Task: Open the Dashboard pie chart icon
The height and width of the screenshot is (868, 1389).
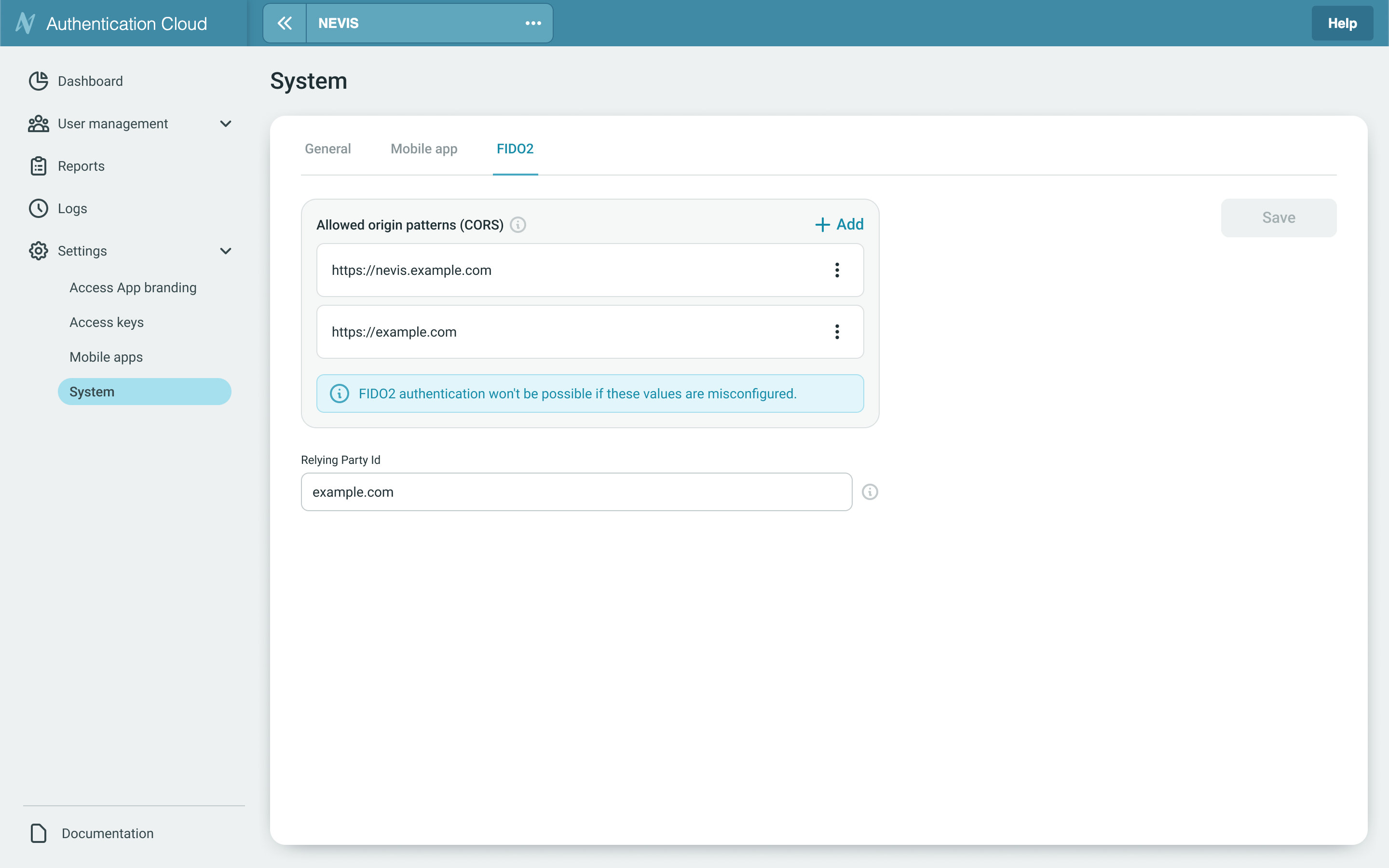Action: point(38,81)
